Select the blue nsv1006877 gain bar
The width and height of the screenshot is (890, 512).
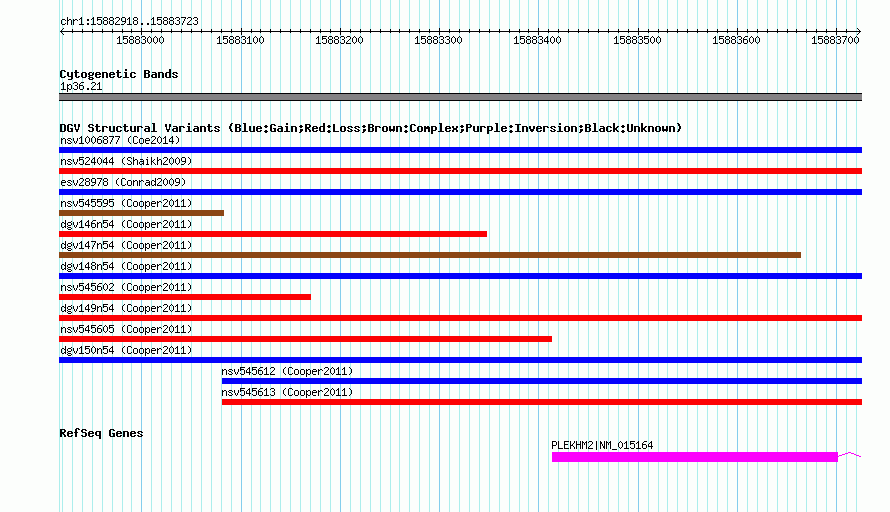tap(460, 150)
